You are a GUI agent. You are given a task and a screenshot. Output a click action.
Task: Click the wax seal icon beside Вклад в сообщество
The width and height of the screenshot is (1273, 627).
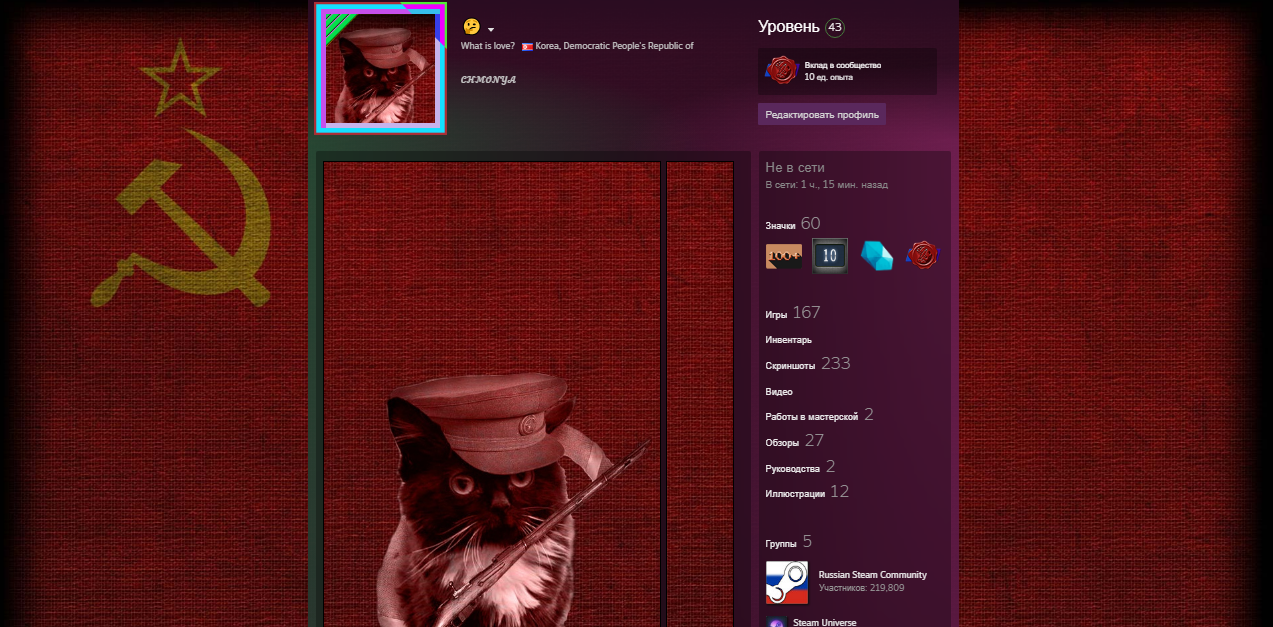click(x=781, y=71)
